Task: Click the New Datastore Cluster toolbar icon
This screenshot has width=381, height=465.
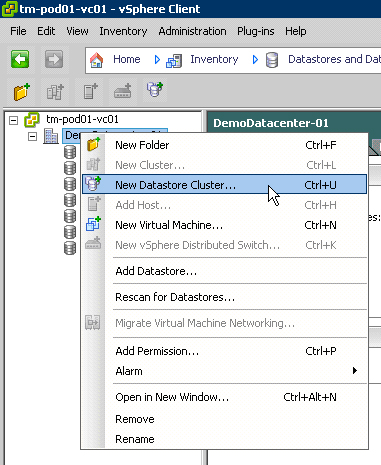Action: pos(155,89)
